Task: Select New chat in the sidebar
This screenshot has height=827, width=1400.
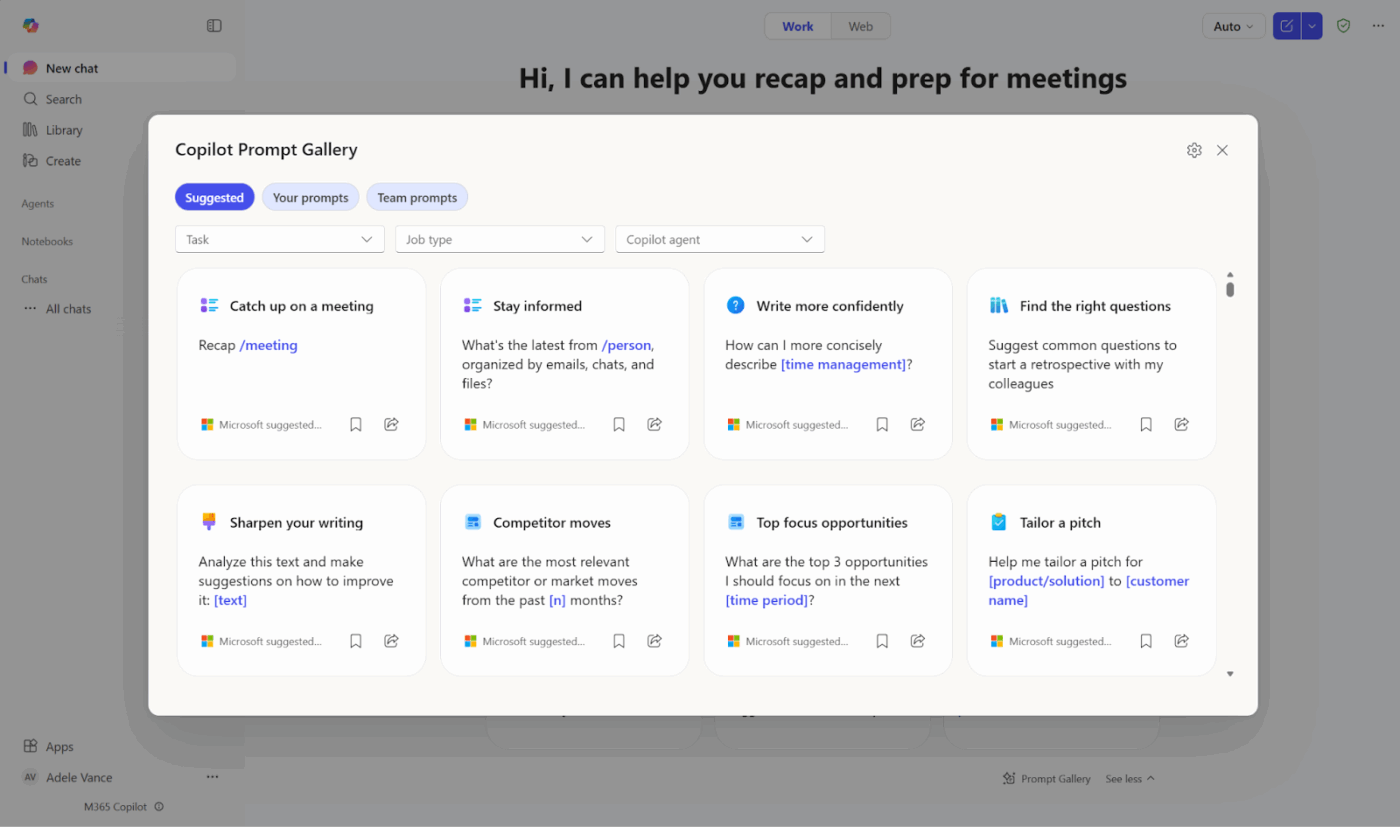Action: [x=74, y=67]
